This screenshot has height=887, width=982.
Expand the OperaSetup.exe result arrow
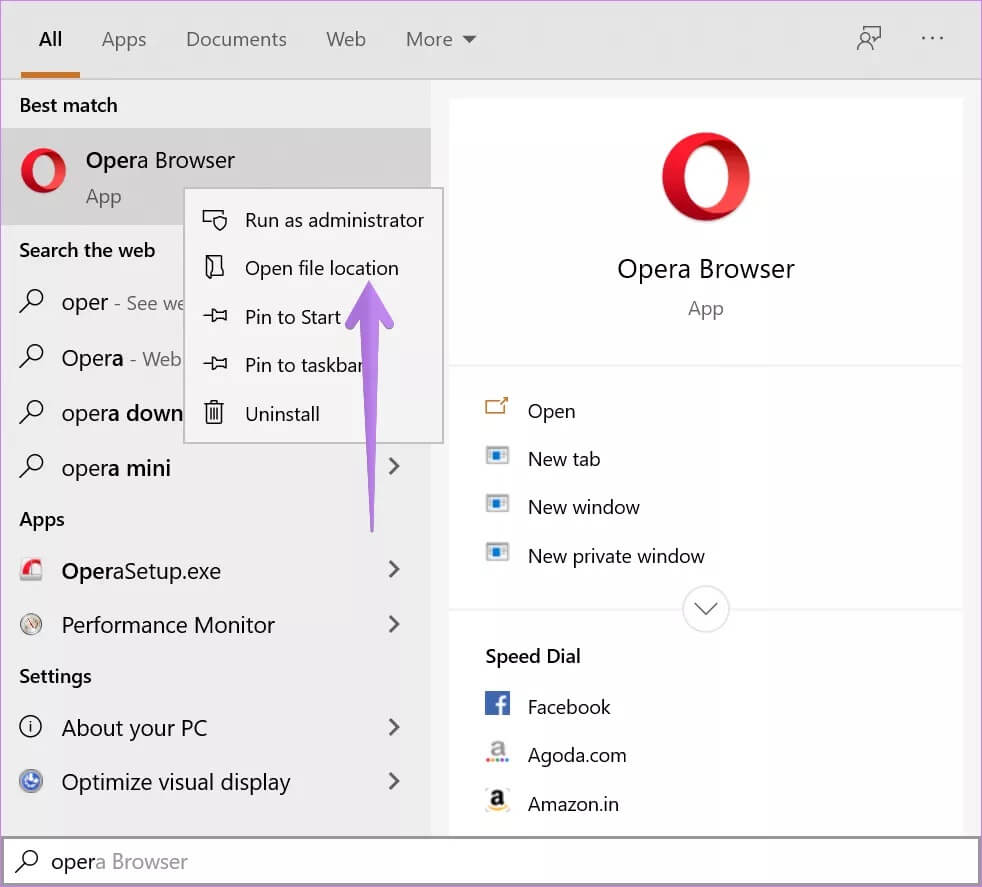click(x=393, y=569)
